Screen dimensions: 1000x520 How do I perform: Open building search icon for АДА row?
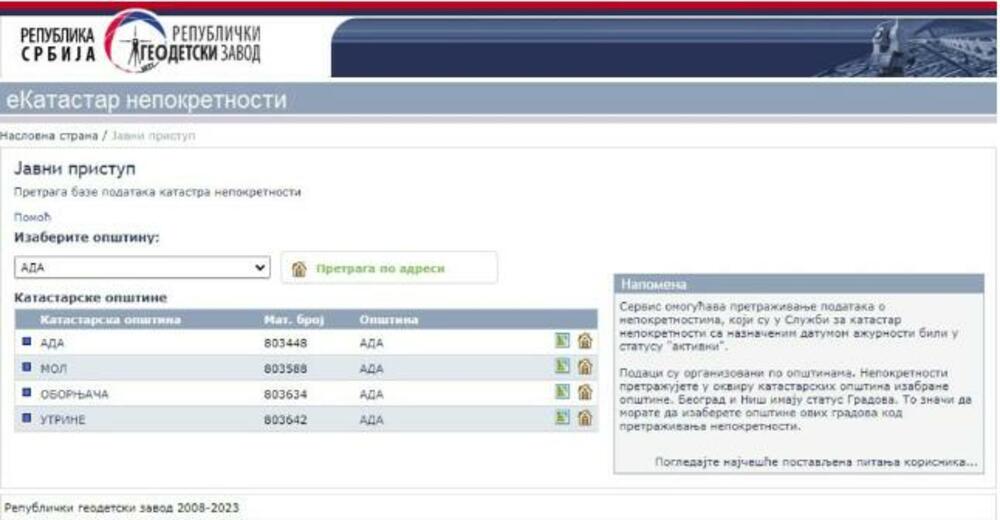[x=585, y=341]
